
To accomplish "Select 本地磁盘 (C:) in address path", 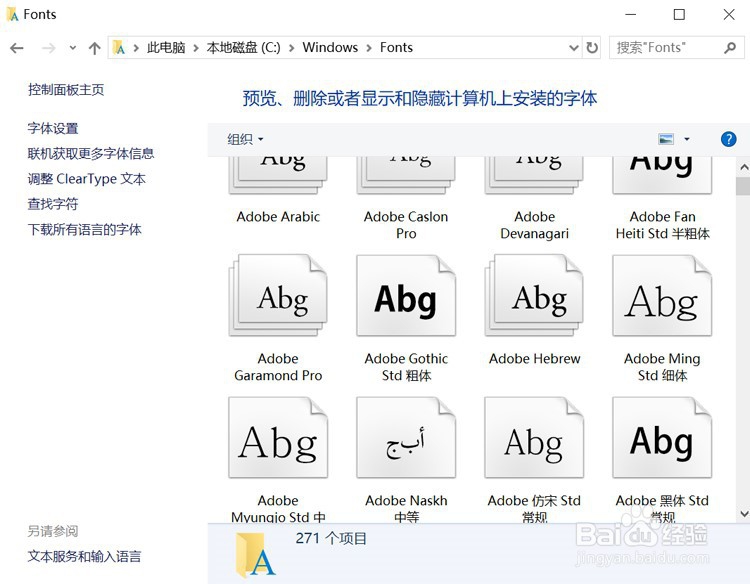I will click(243, 47).
